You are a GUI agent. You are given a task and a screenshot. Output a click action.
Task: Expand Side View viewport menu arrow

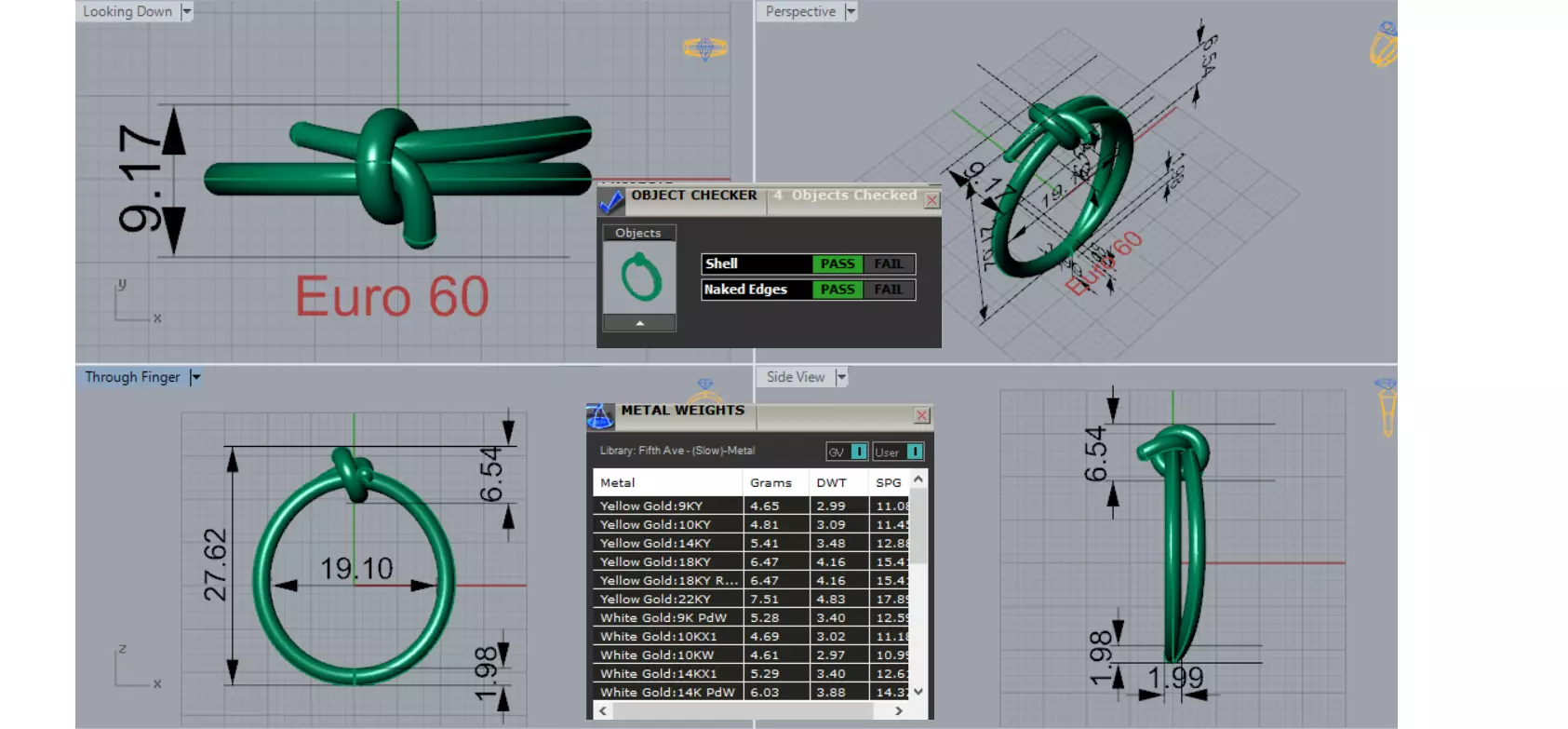click(x=841, y=377)
